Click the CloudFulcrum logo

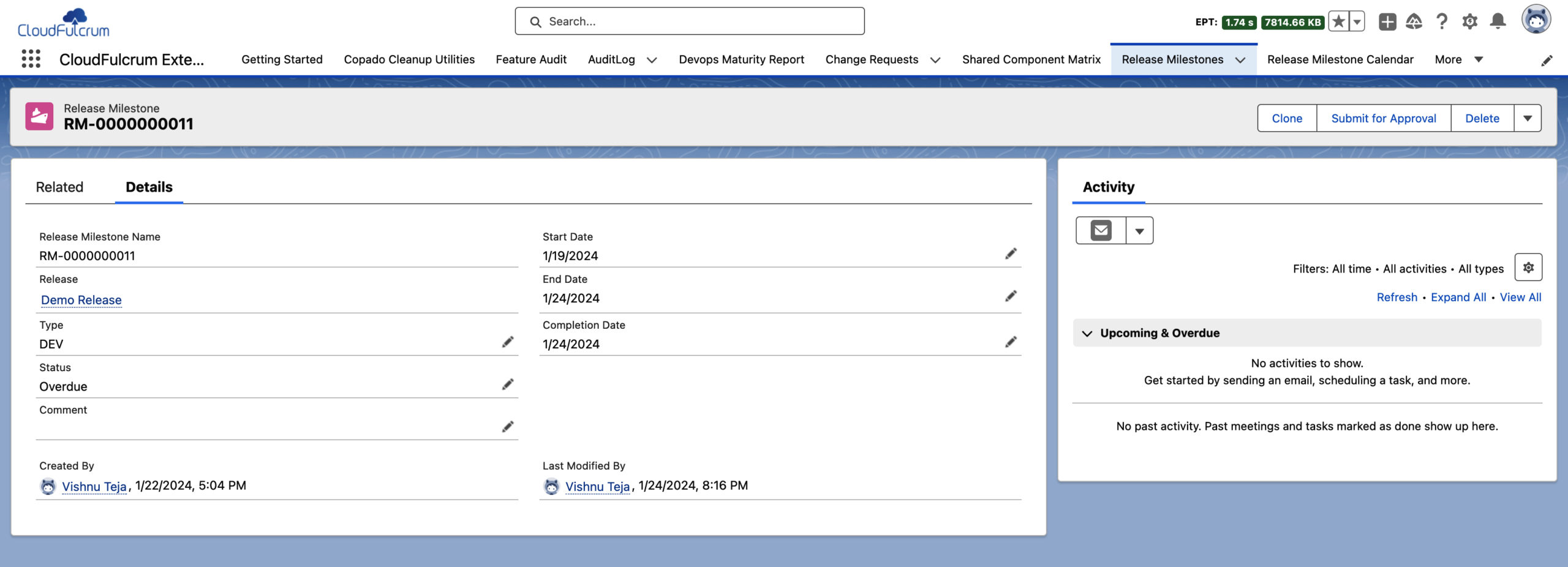click(64, 23)
